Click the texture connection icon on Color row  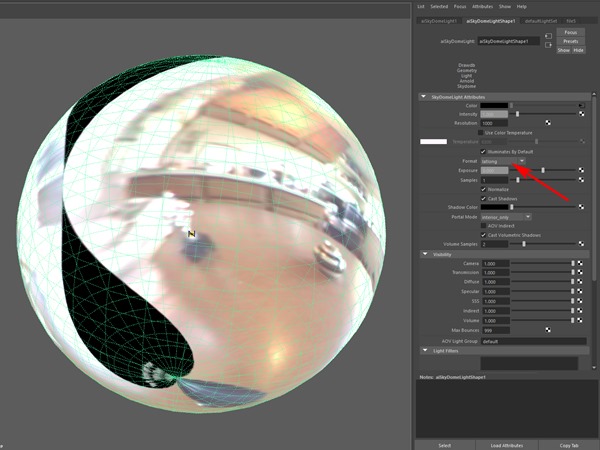(x=582, y=105)
